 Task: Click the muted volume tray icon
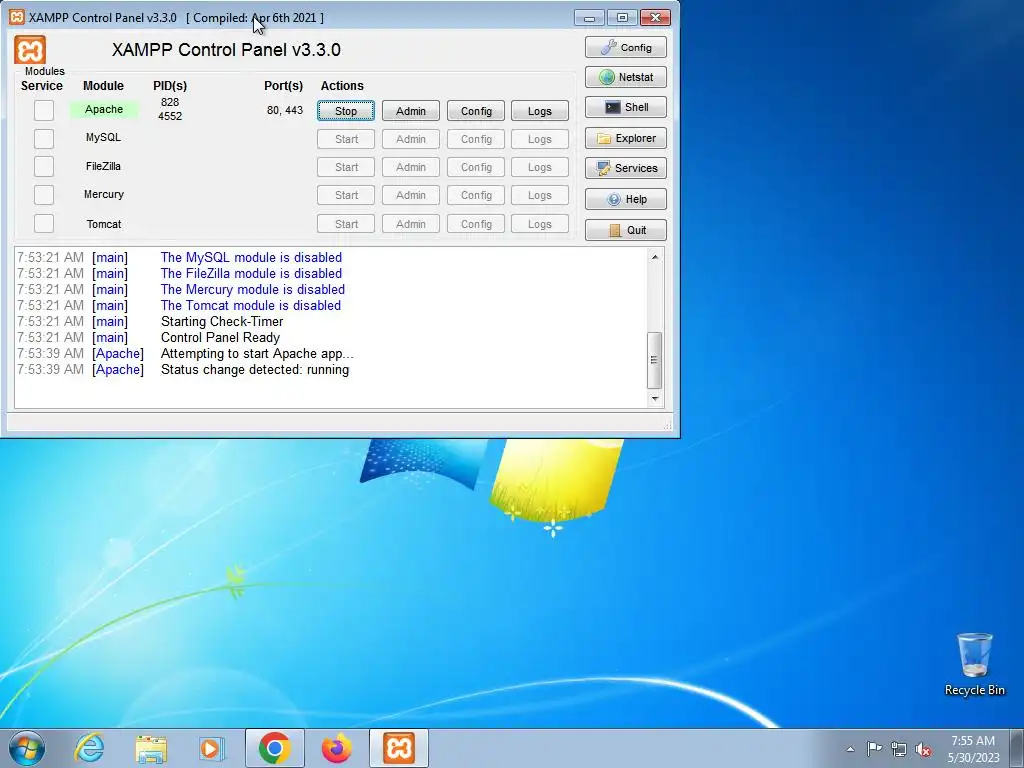click(923, 749)
